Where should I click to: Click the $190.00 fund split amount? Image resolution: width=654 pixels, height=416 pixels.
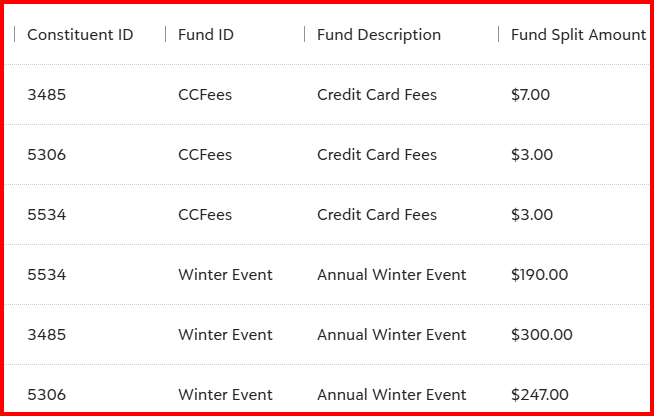(539, 275)
